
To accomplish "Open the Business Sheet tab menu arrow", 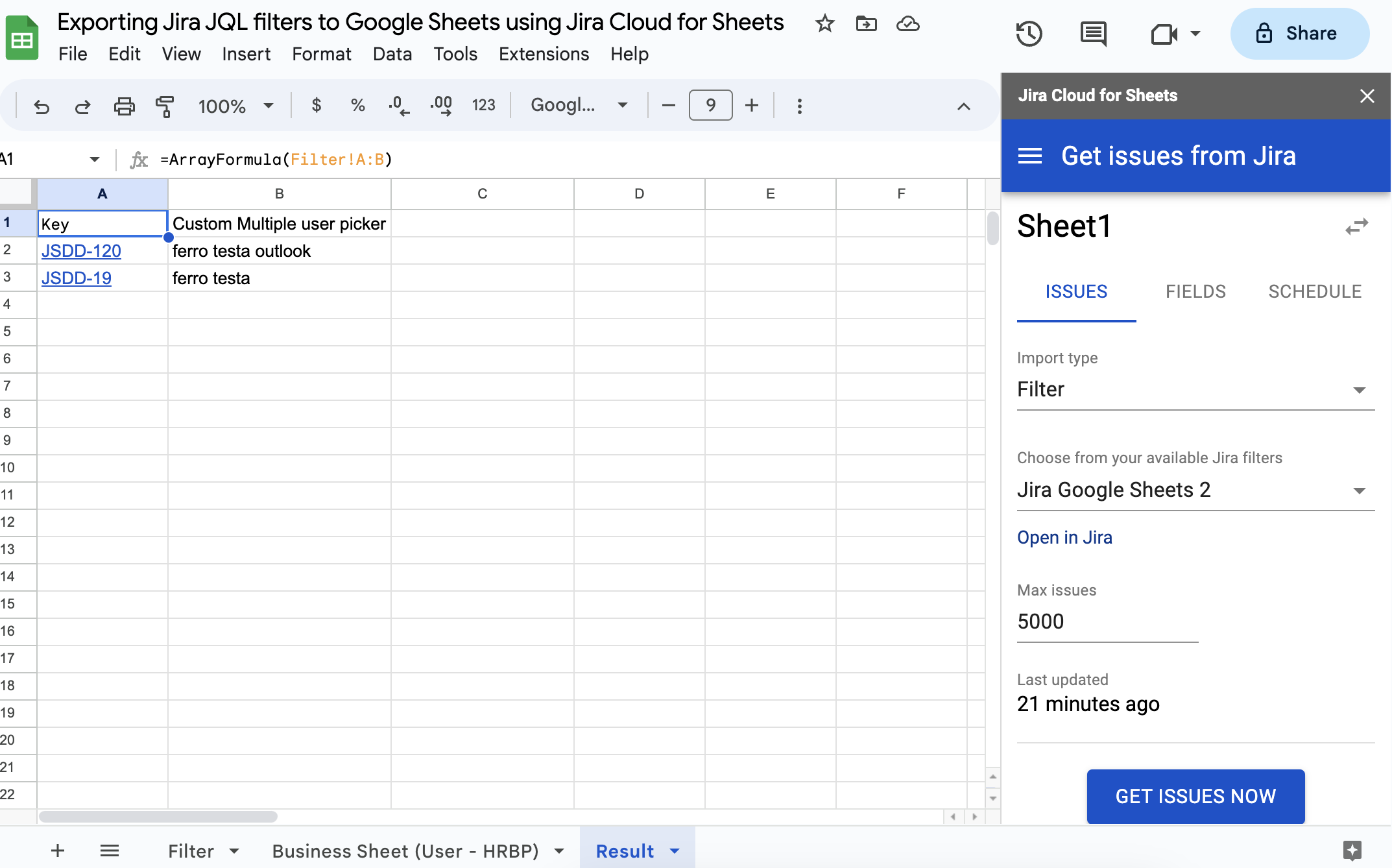I will click(558, 851).
